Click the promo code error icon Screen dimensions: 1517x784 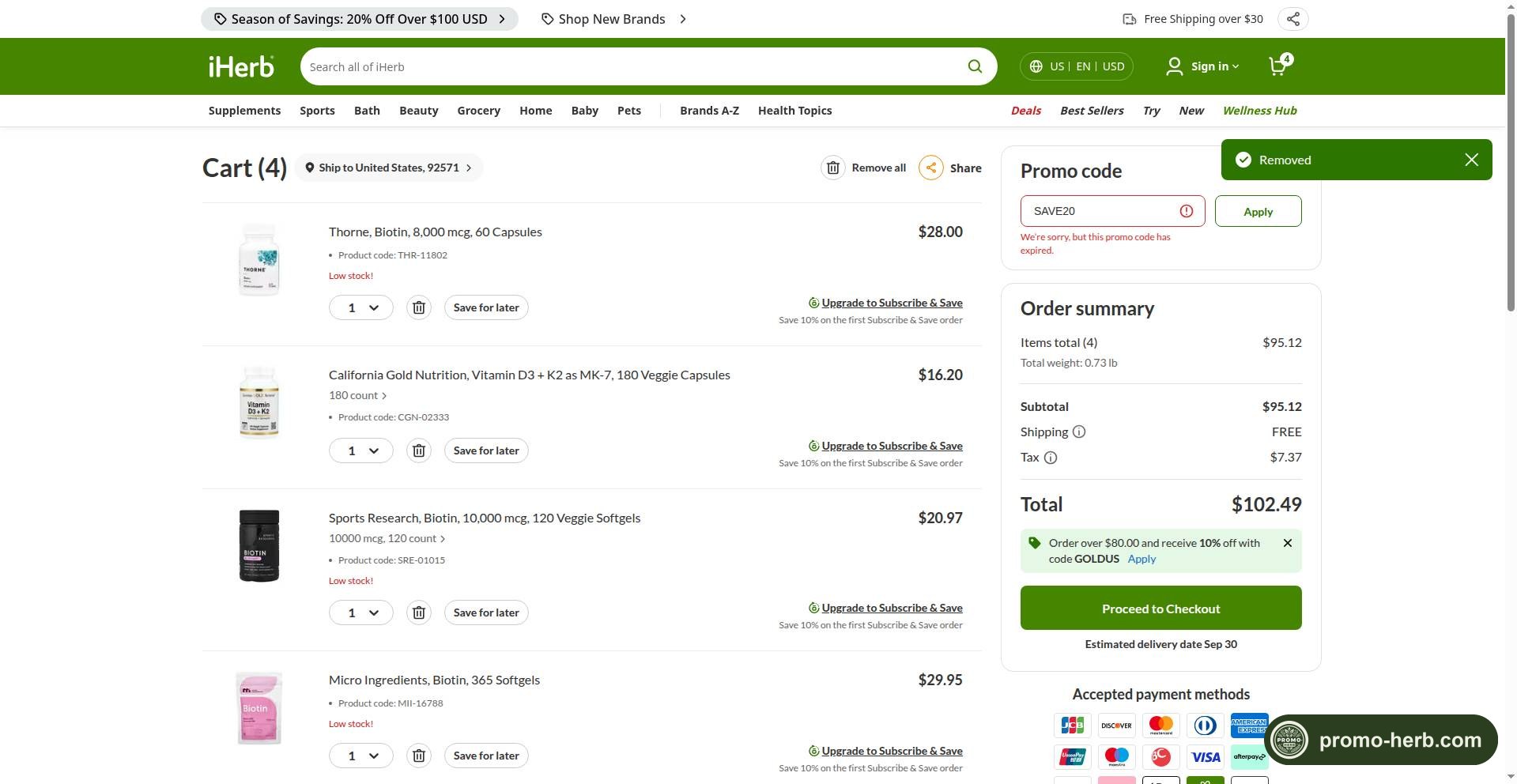[1187, 211]
